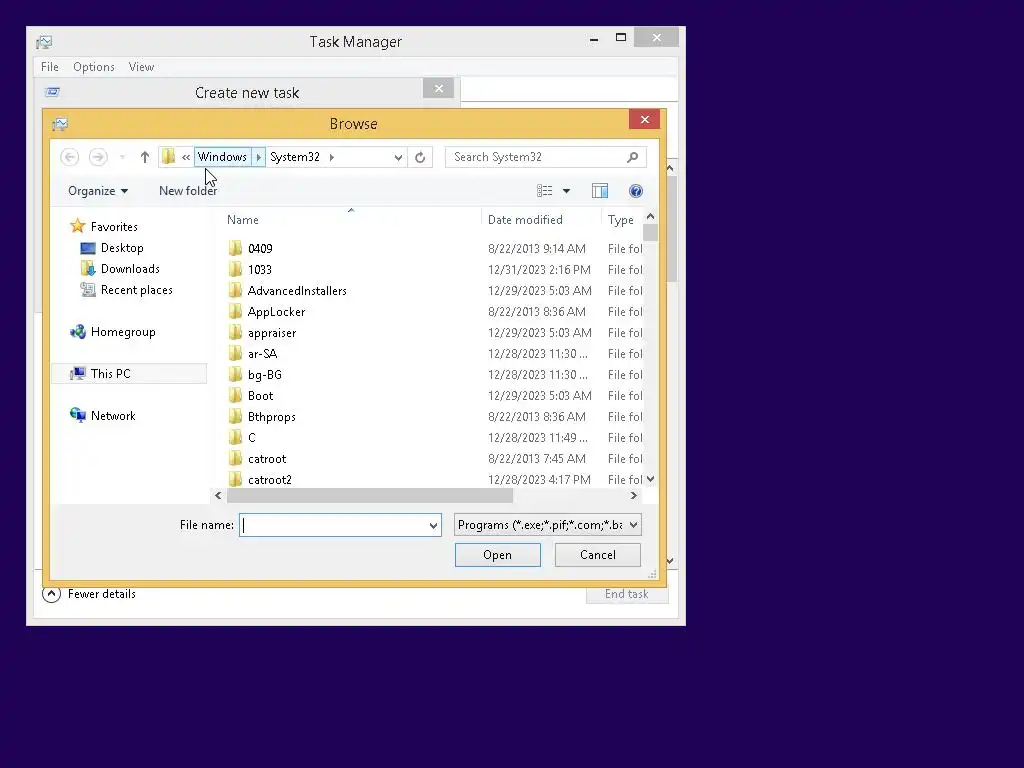Open Task Manager File menu
Image resolution: width=1024 pixels, height=768 pixels.
(50, 67)
